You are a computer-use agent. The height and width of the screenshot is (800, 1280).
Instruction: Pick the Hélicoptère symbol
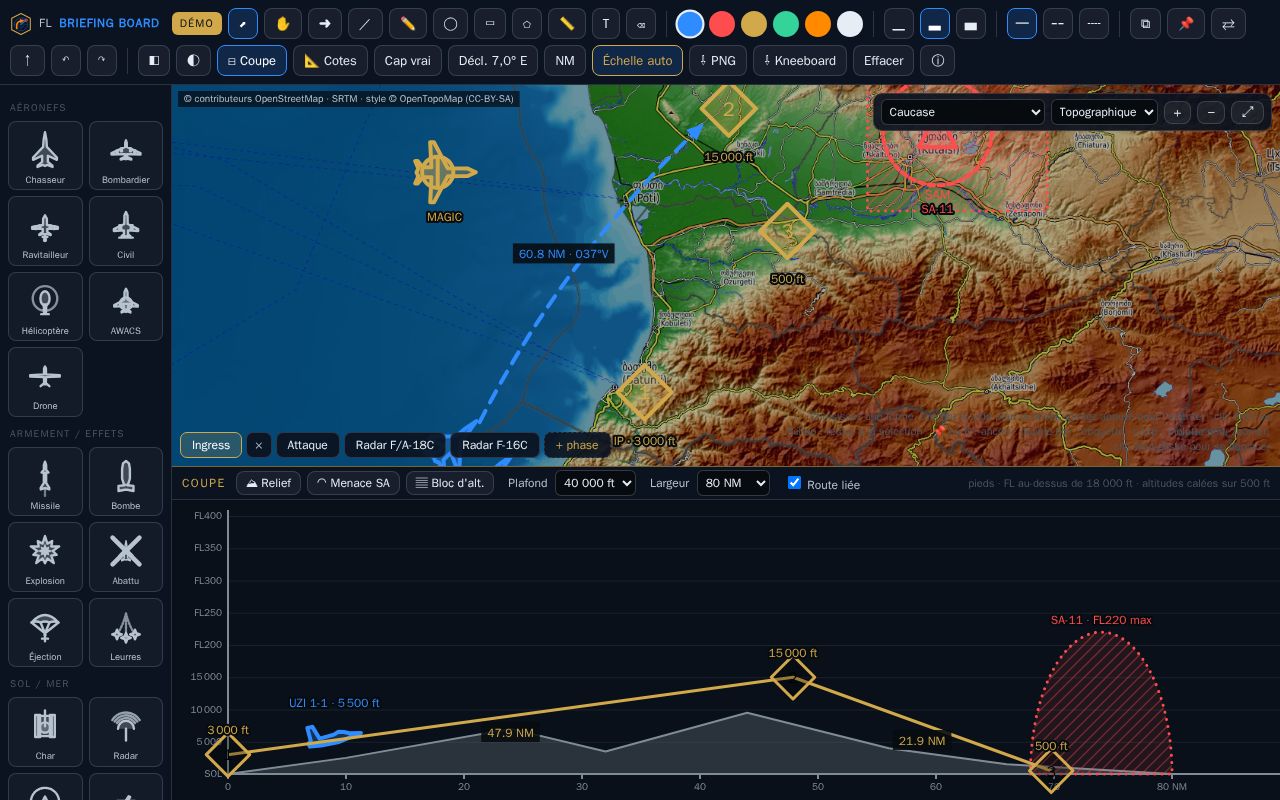tap(45, 306)
